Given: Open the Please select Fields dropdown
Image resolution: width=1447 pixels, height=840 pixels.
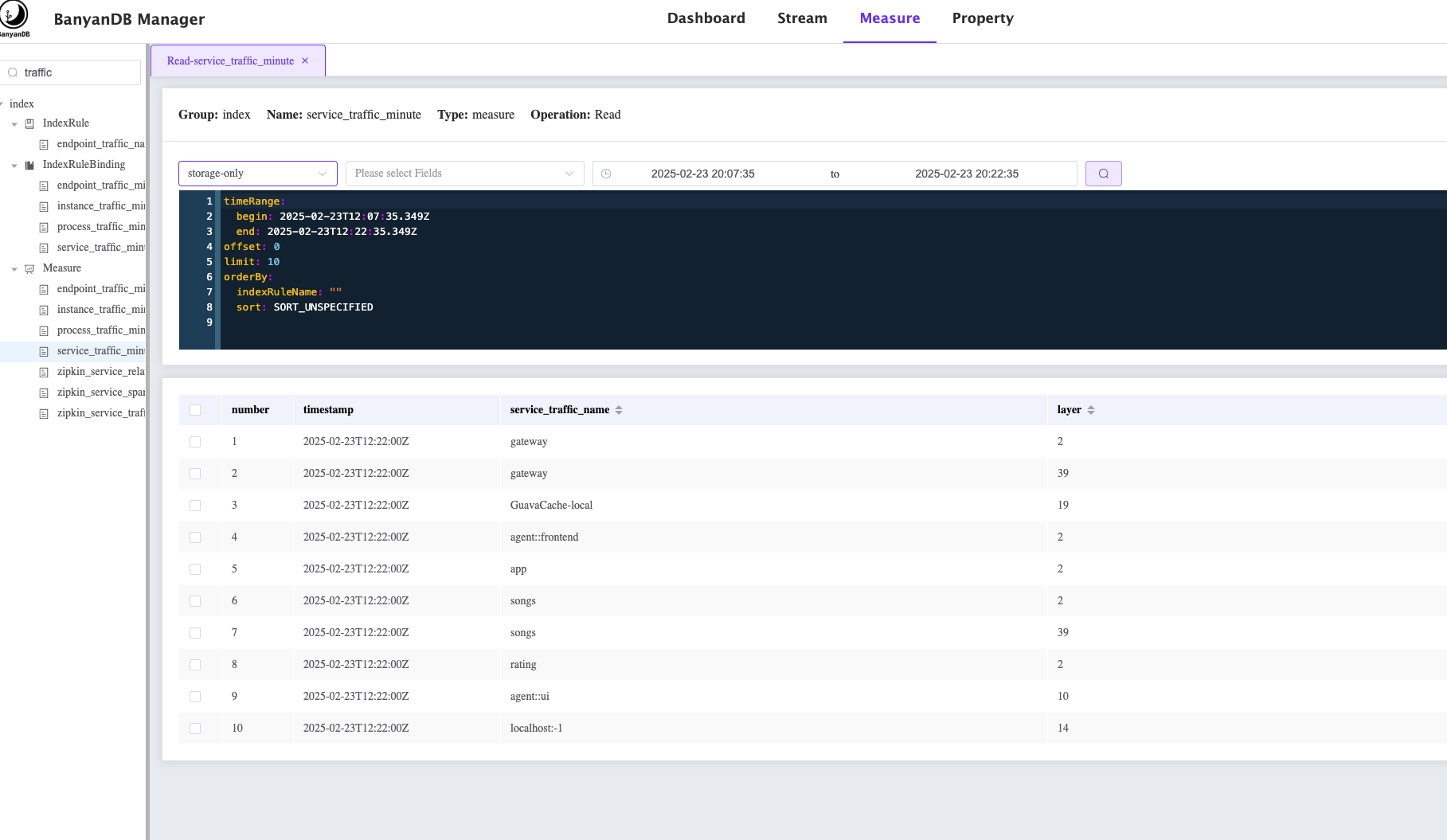Looking at the screenshot, I should click(x=464, y=174).
